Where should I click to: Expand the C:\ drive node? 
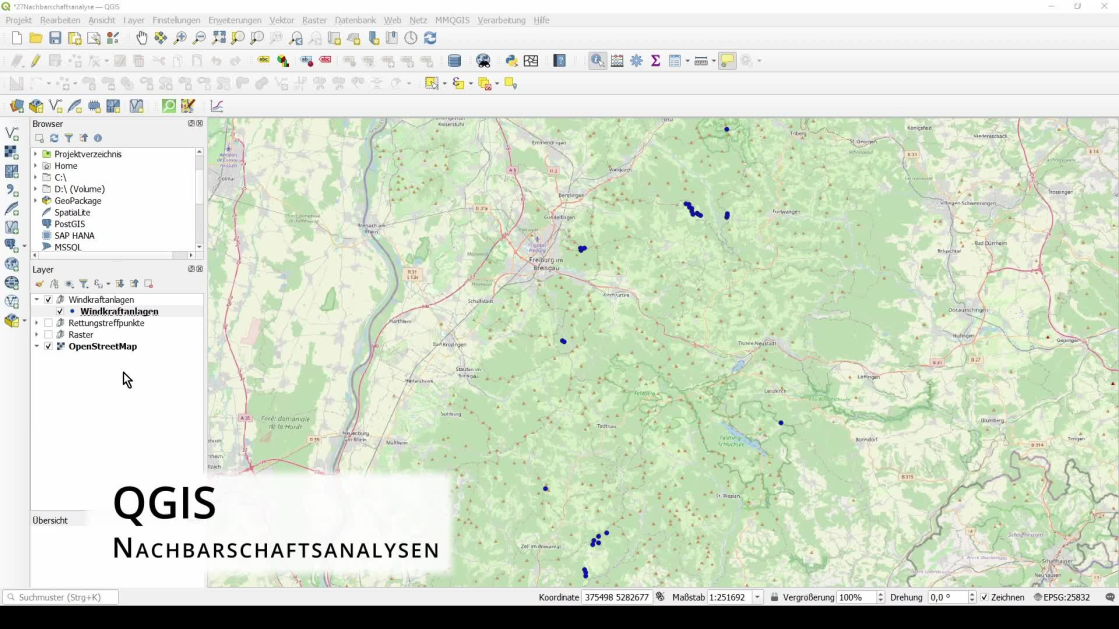(x=36, y=177)
